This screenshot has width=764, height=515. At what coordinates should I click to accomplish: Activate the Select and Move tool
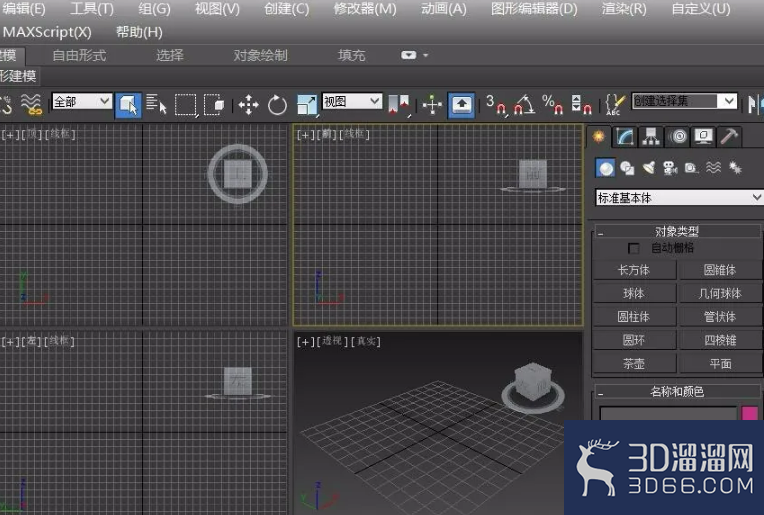[x=248, y=105]
